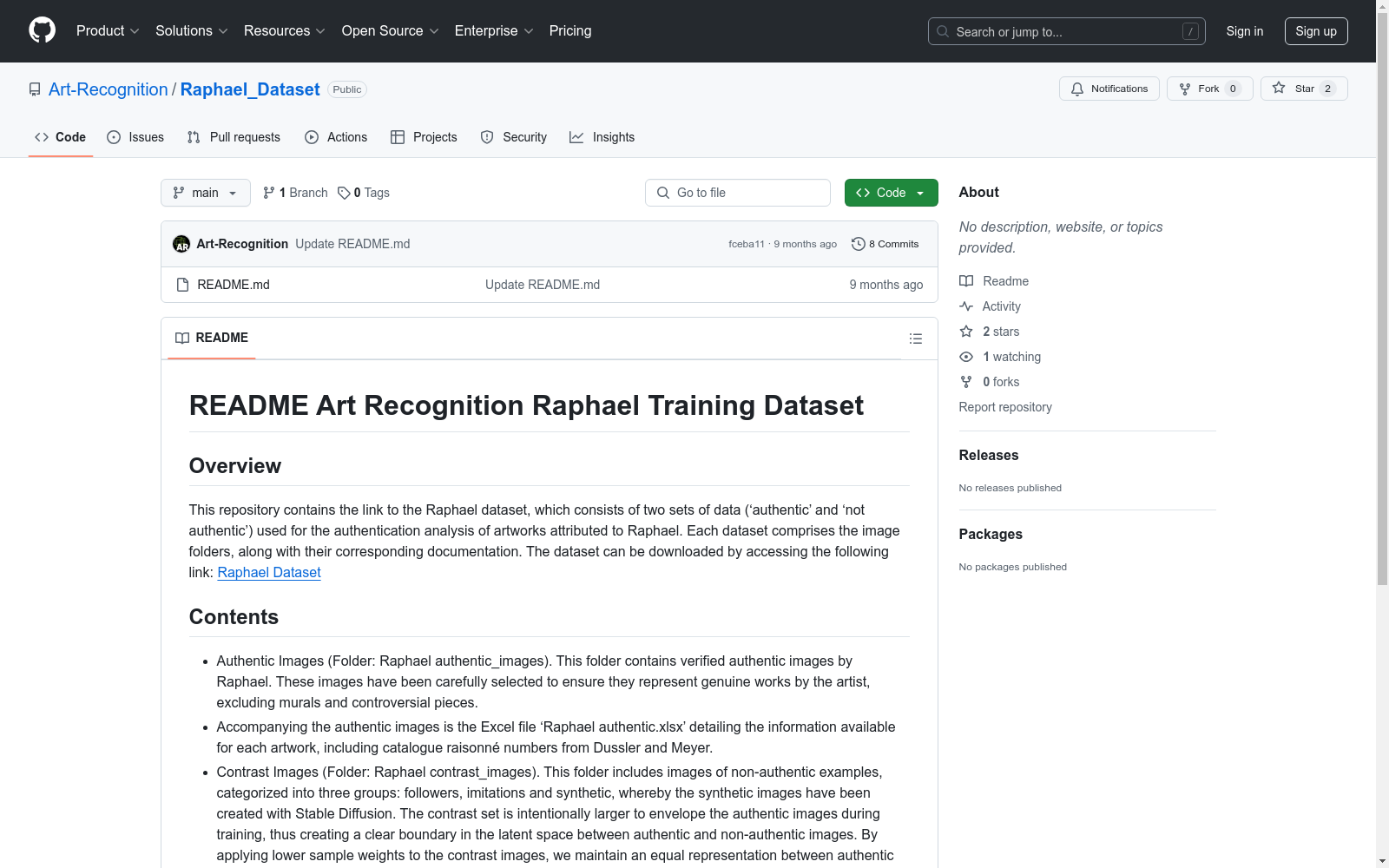Viewport: 1389px width, 868px height.
Task: Open the README.md file
Action: (x=234, y=285)
